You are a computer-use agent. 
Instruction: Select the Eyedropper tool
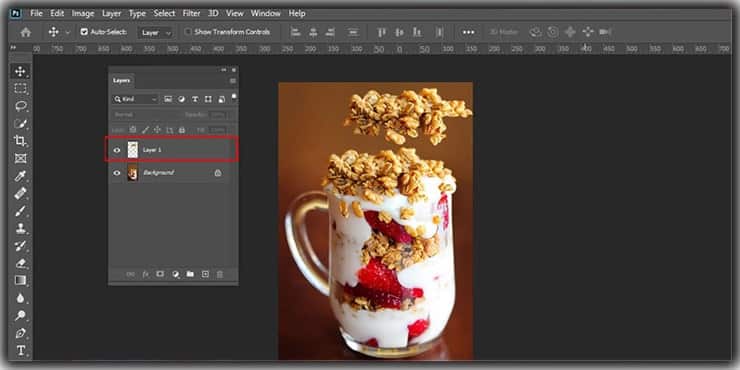20,176
